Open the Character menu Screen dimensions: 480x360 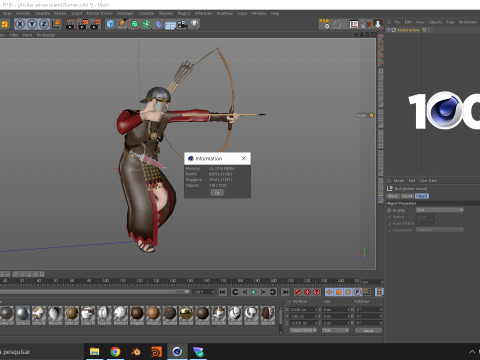[146, 13]
